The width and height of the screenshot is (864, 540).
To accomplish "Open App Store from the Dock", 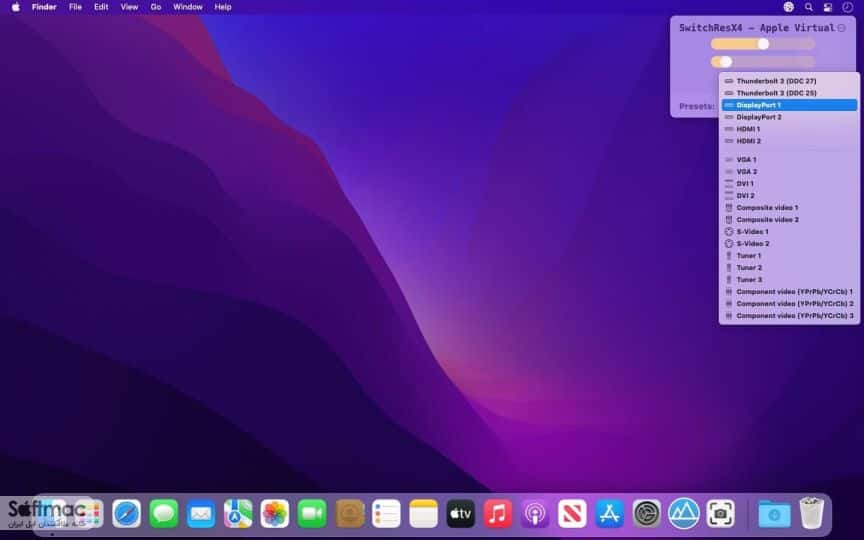I will 609,514.
